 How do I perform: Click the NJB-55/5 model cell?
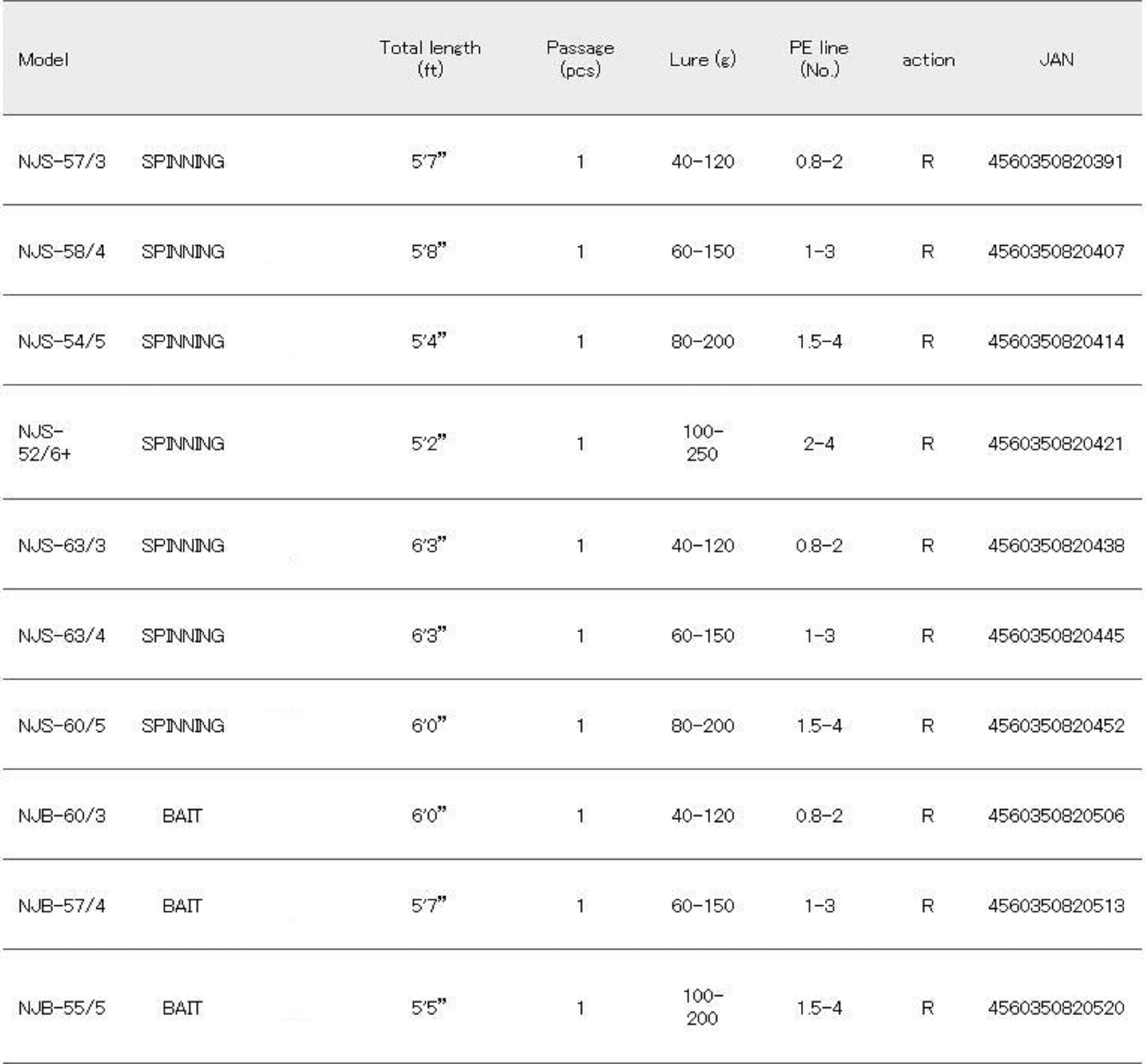pos(62,1007)
